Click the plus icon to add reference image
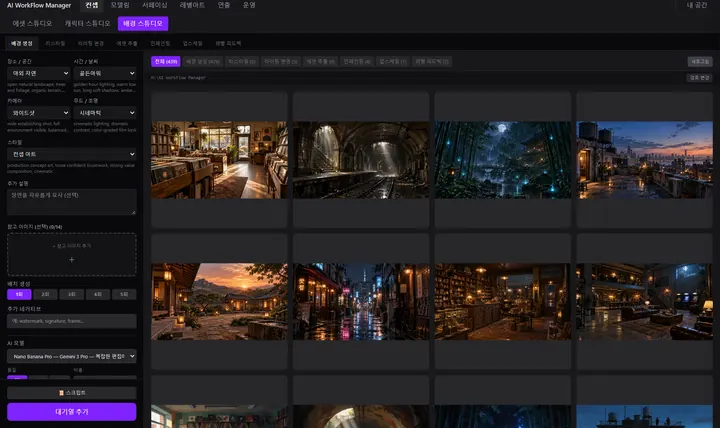This screenshot has width=720, height=428. [72, 260]
